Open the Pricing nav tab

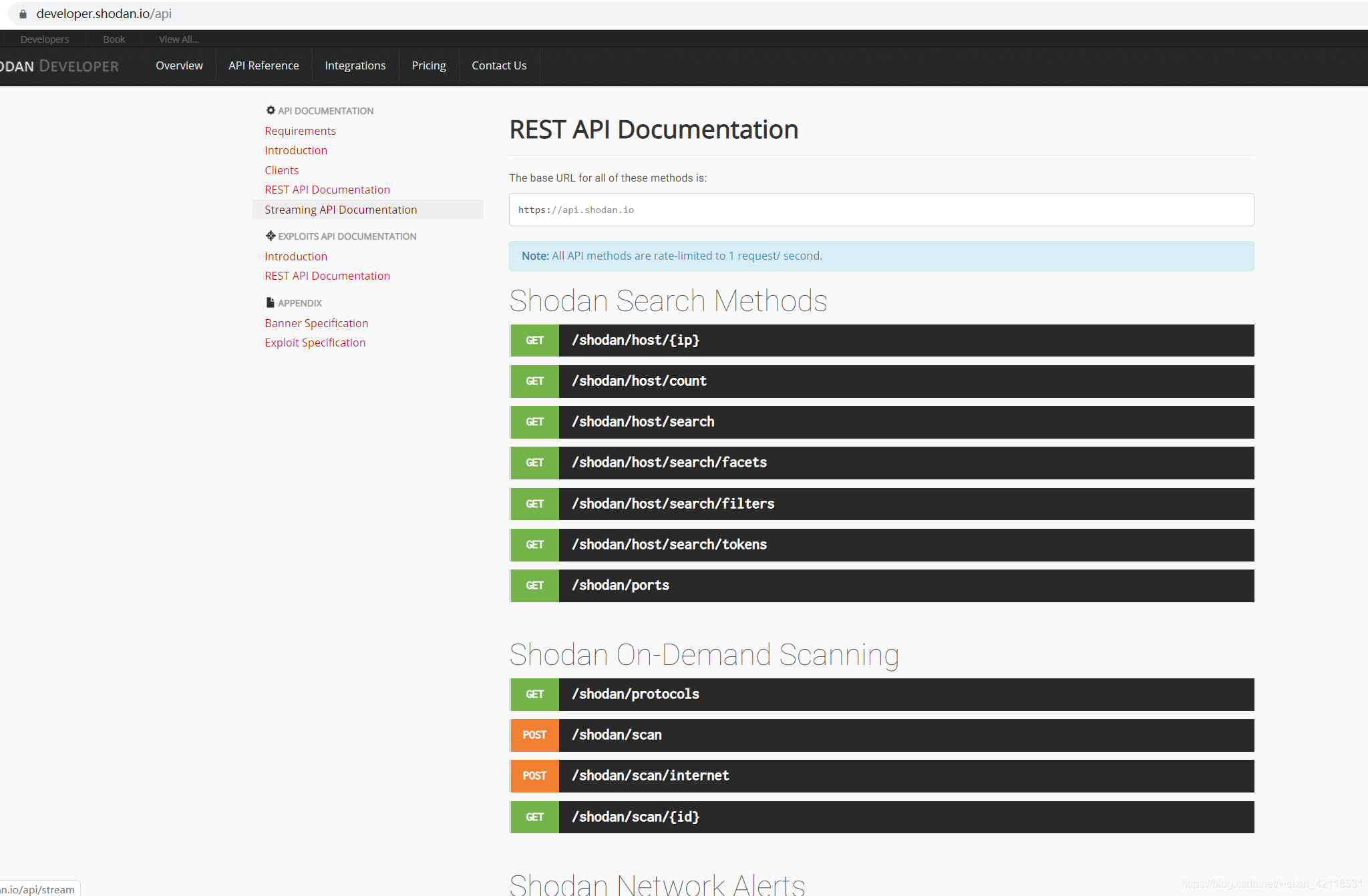pyautogui.click(x=429, y=65)
